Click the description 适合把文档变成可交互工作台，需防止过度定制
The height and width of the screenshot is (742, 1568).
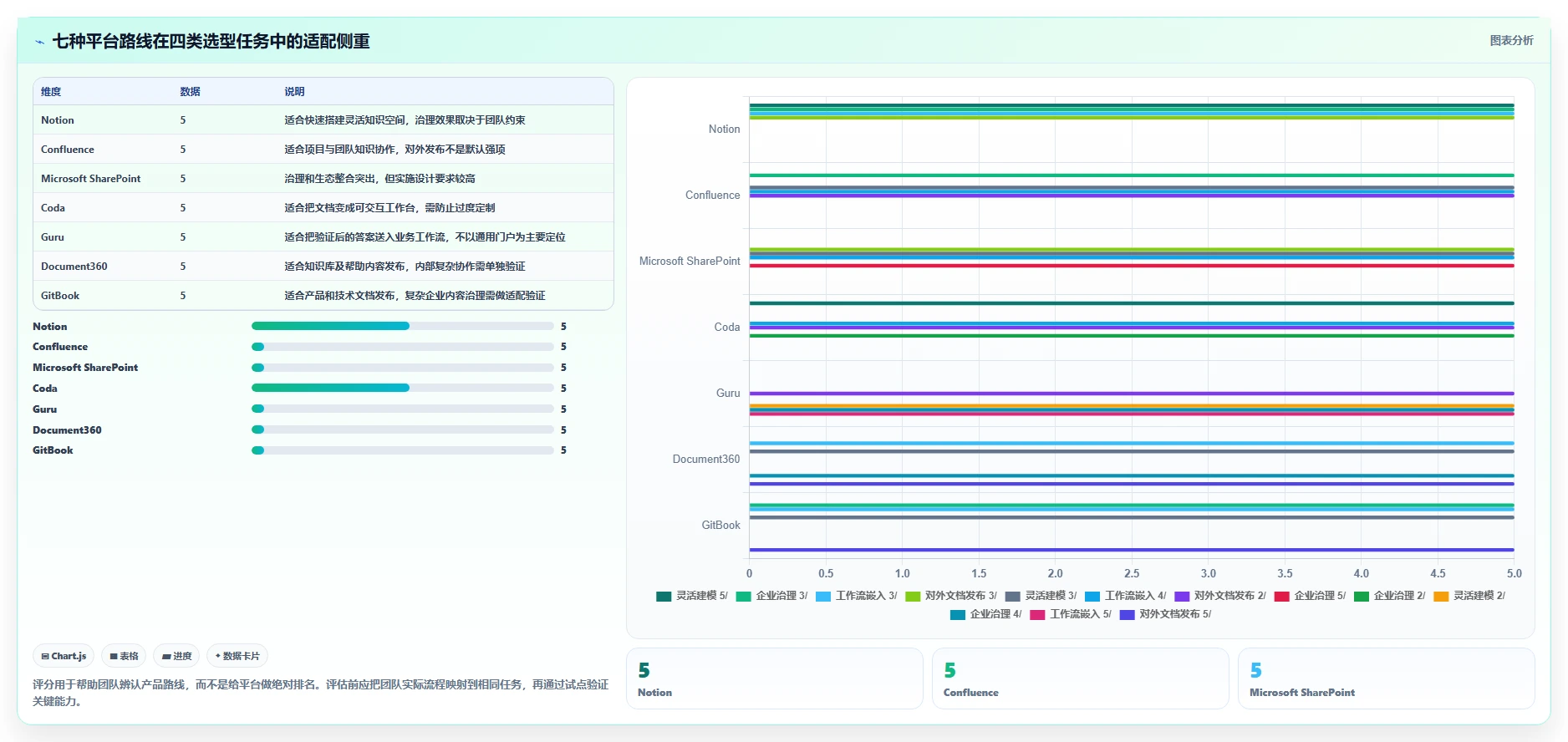point(389,208)
